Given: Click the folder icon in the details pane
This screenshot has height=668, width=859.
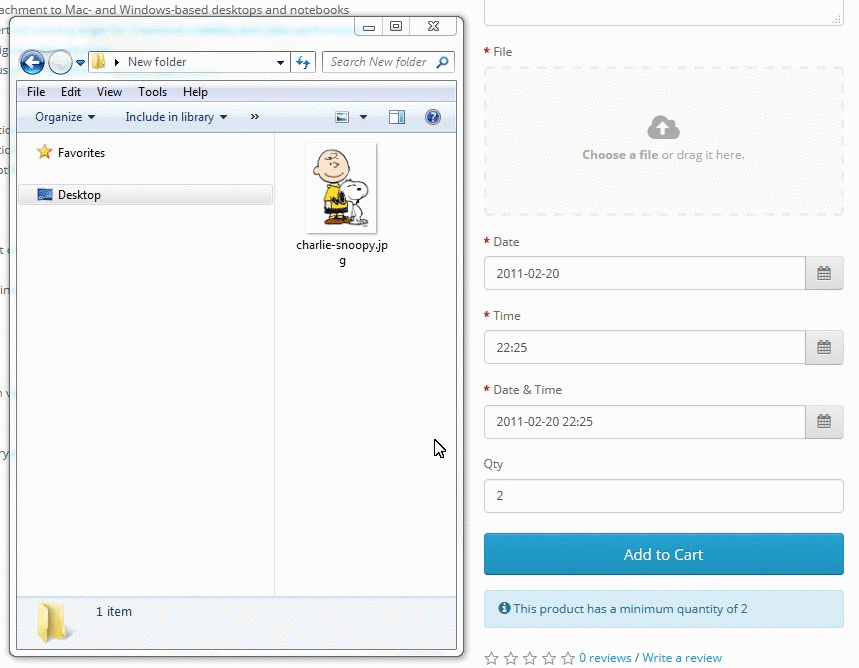Looking at the screenshot, I should [53, 621].
